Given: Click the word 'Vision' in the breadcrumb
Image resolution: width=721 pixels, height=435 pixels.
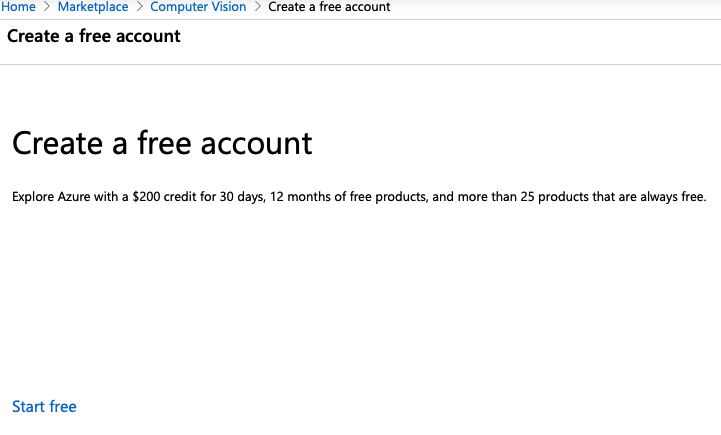Looking at the screenshot, I should [225, 7].
